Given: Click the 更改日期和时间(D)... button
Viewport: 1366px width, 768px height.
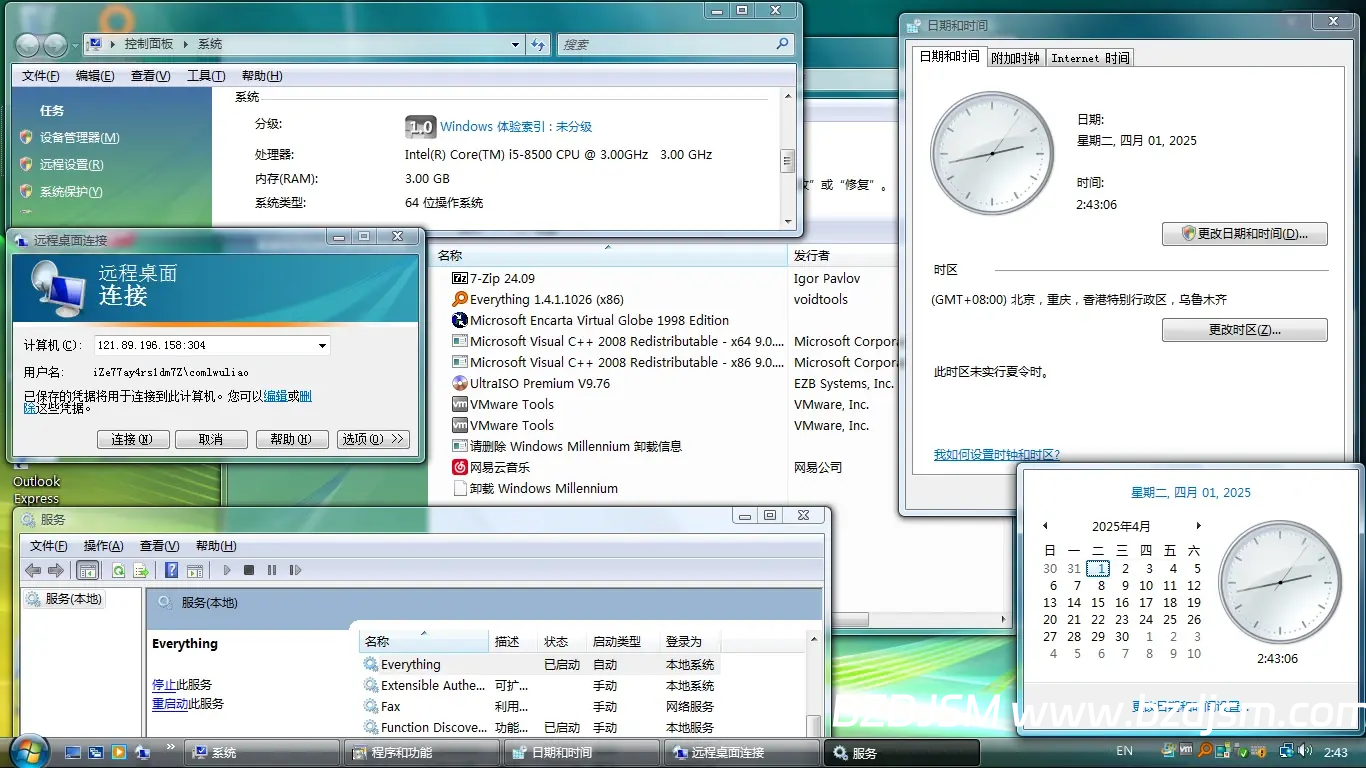Looking at the screenshot, I should [1245, 234].
